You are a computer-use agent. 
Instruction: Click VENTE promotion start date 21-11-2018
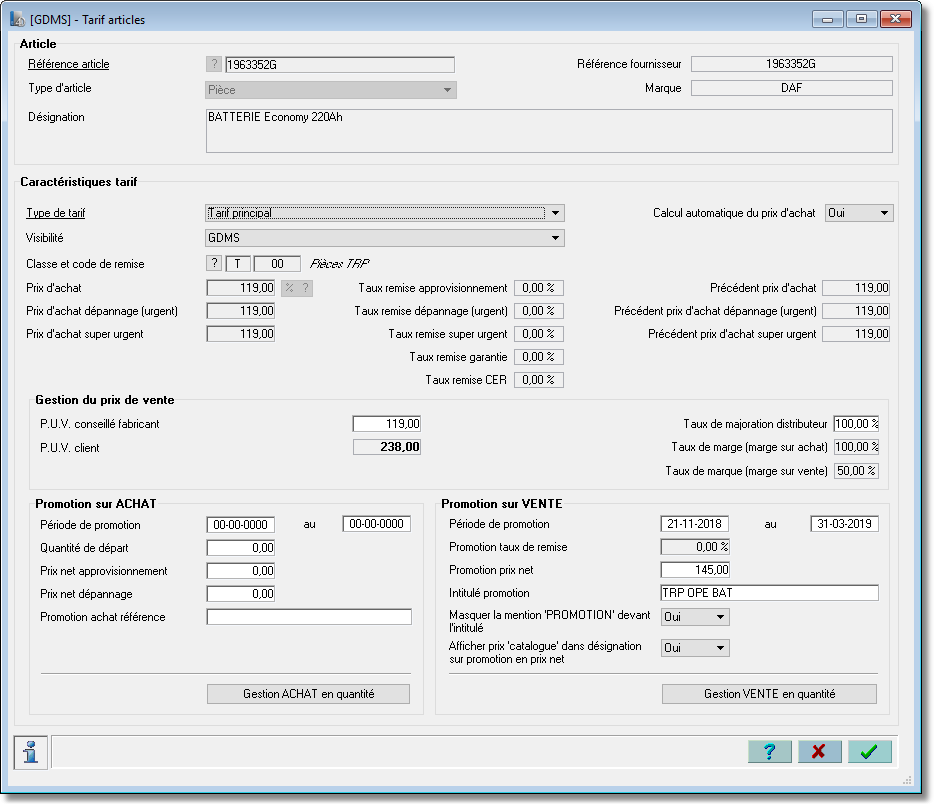click(x=695, y=524)
